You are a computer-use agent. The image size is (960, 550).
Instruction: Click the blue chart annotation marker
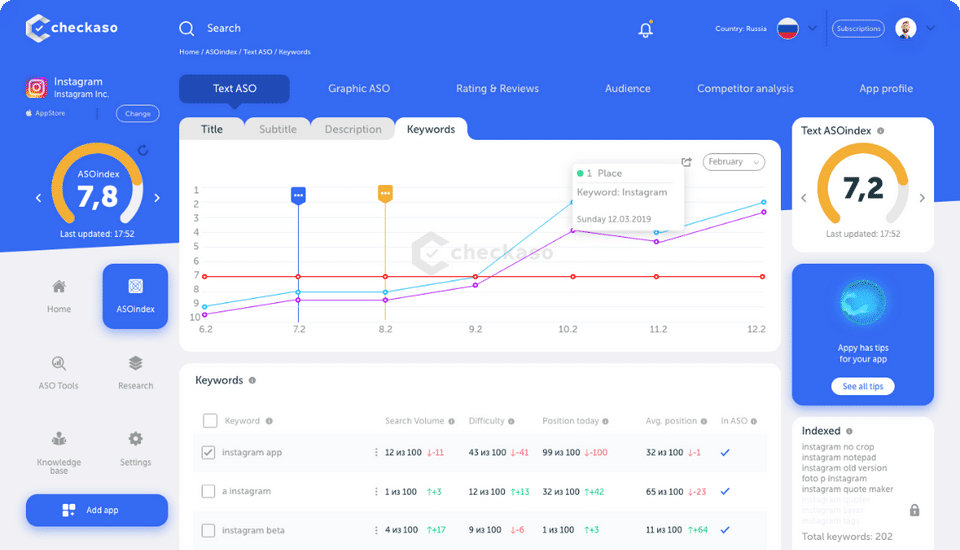[298, 195]
